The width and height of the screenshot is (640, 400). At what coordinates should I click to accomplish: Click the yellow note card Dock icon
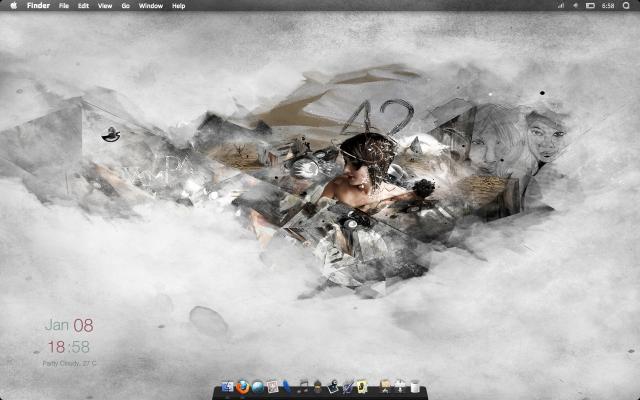point(362,387)
